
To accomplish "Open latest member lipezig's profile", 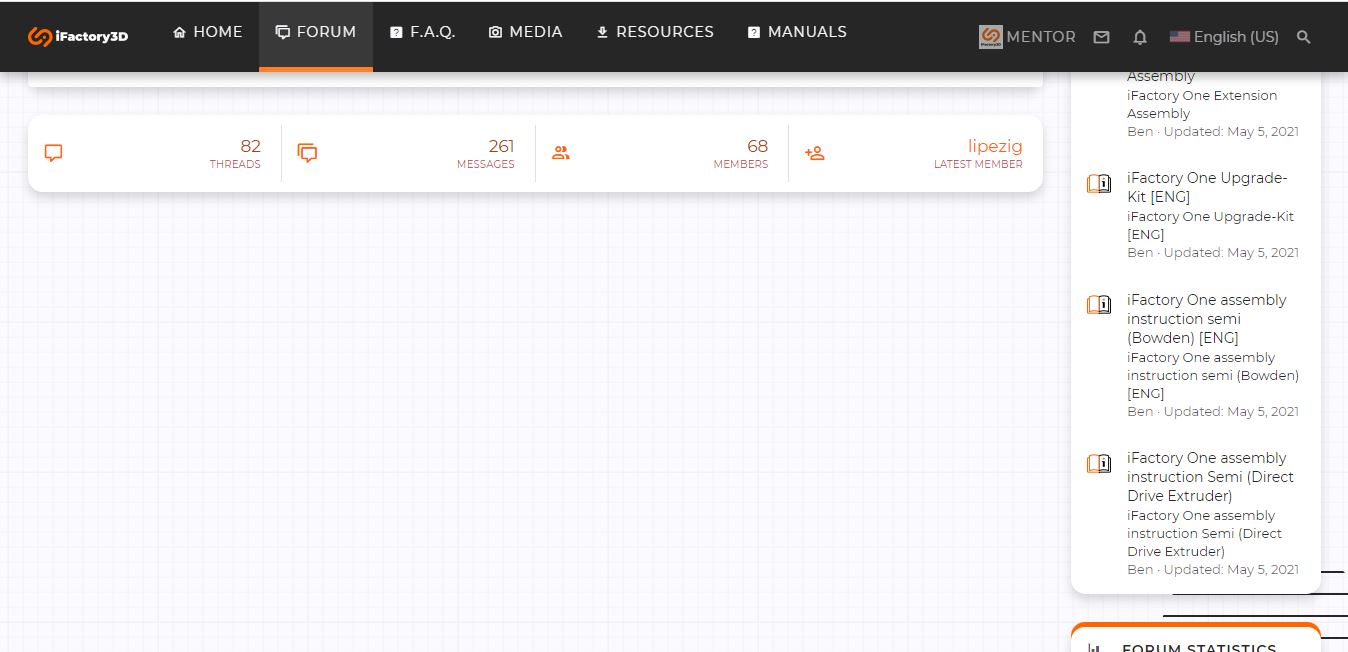I will tap(995, 146).
